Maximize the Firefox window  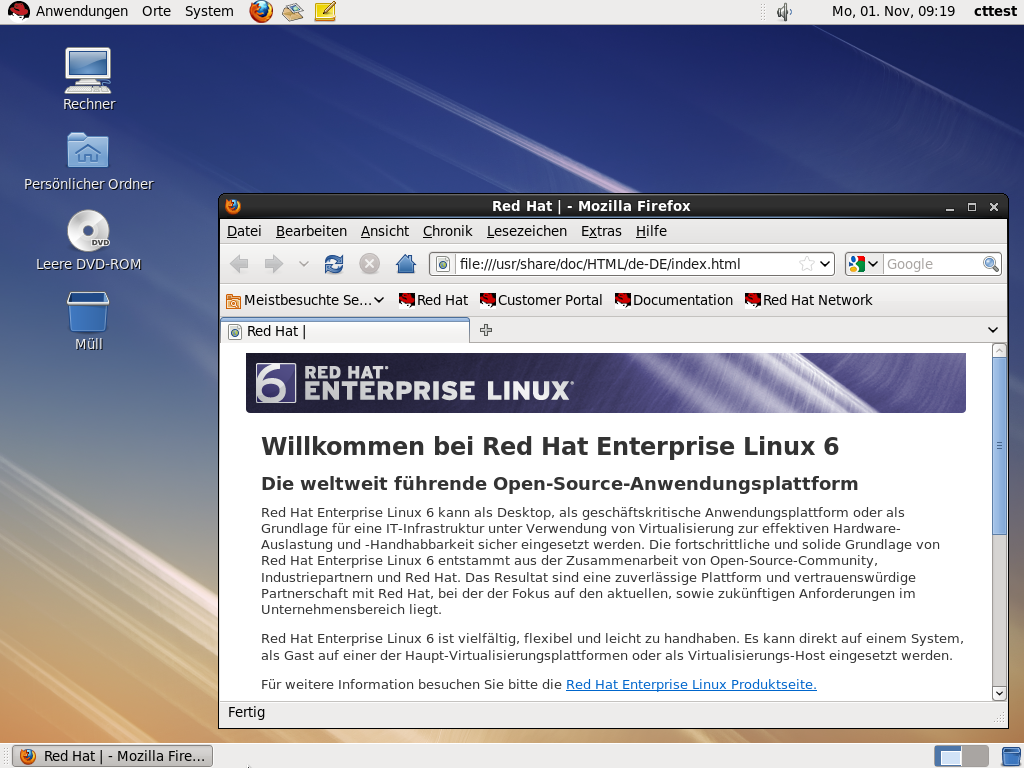tap(972, 207)
